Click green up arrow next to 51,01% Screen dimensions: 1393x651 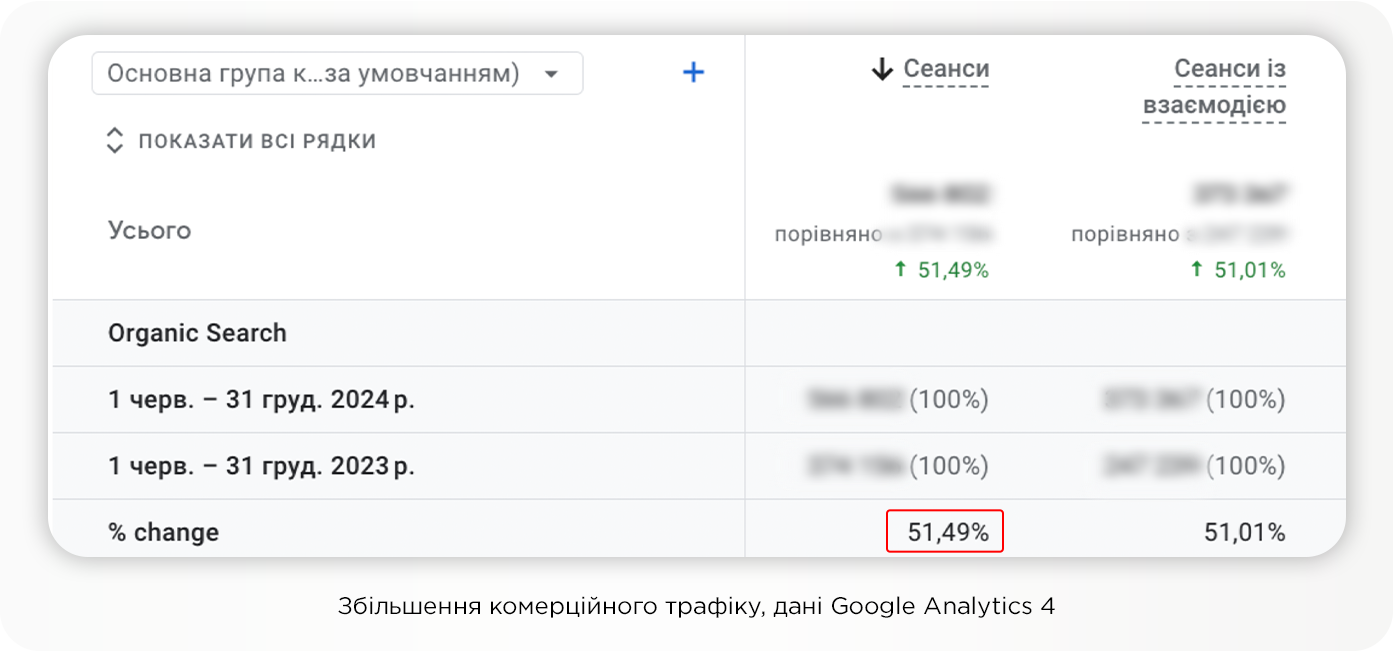pyautogui.click(x=1196, y=269)
